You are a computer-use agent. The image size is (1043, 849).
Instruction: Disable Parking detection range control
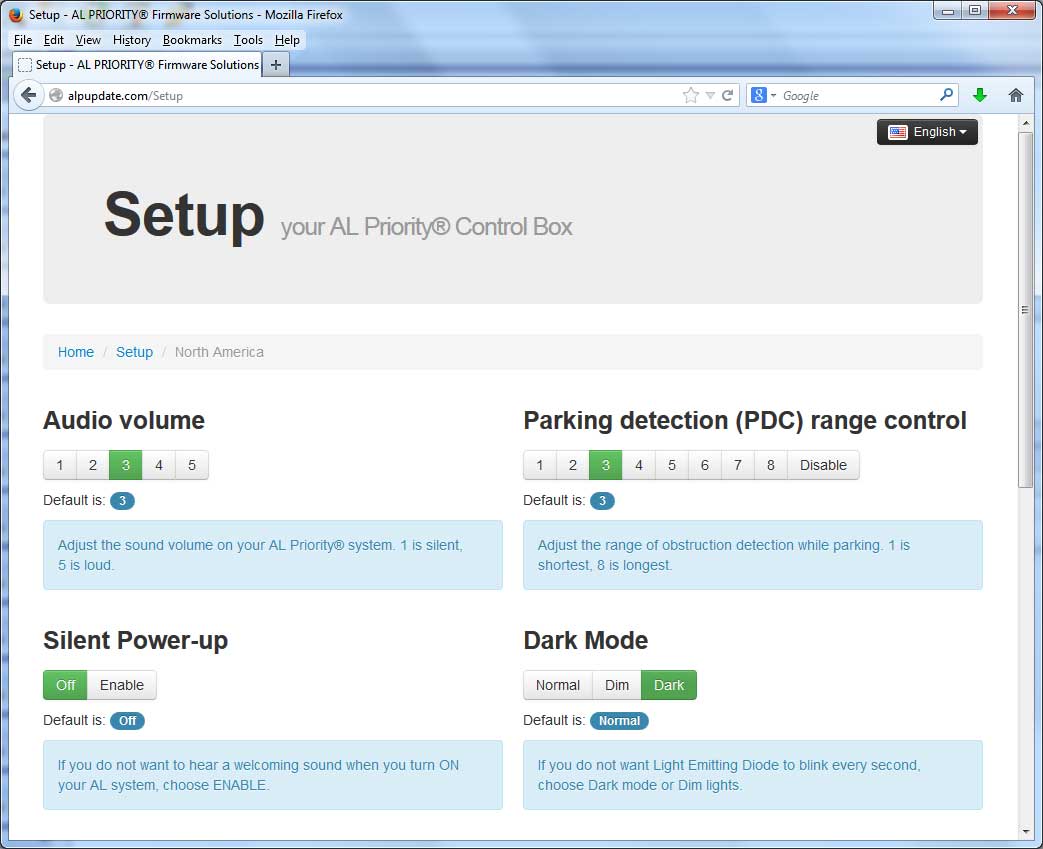pyautogui.click(x=823, y=465)
